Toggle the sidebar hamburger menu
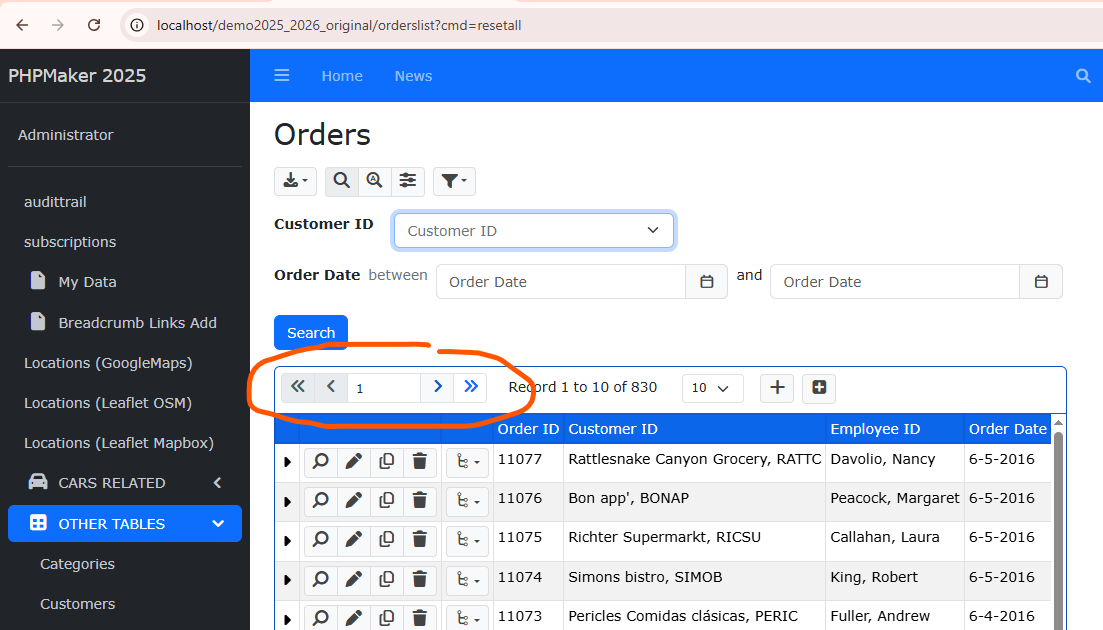The height and width of the screenshot is (630, 1103). click(282, 76)
